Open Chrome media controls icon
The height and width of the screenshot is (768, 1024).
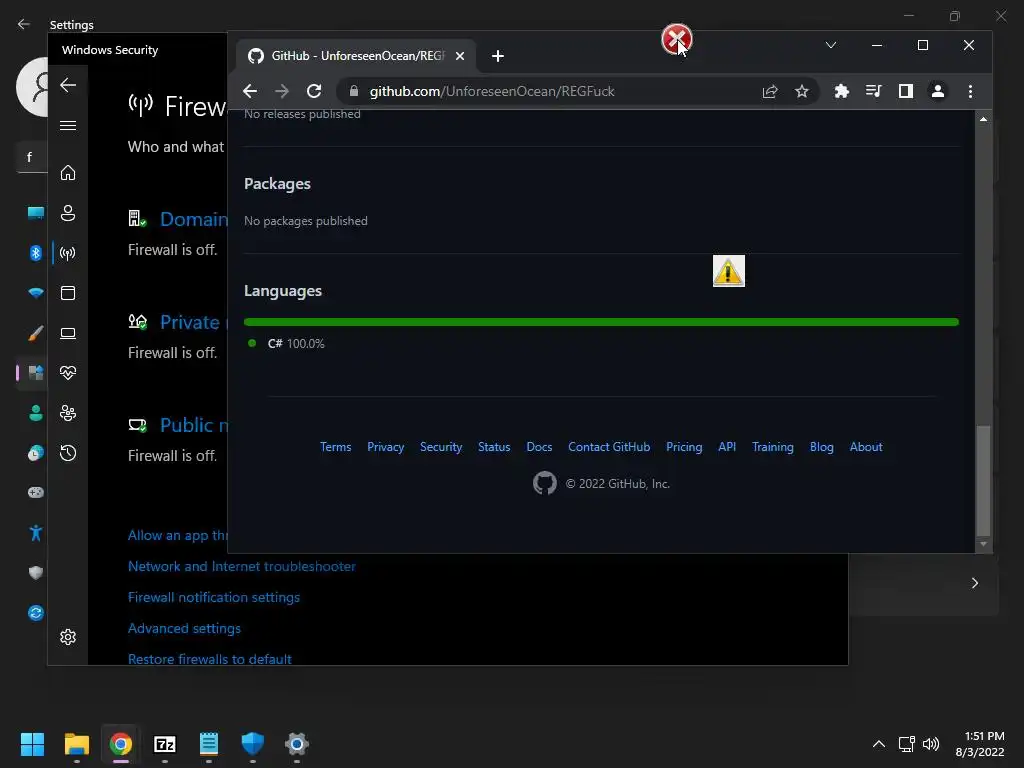point(874,91)
